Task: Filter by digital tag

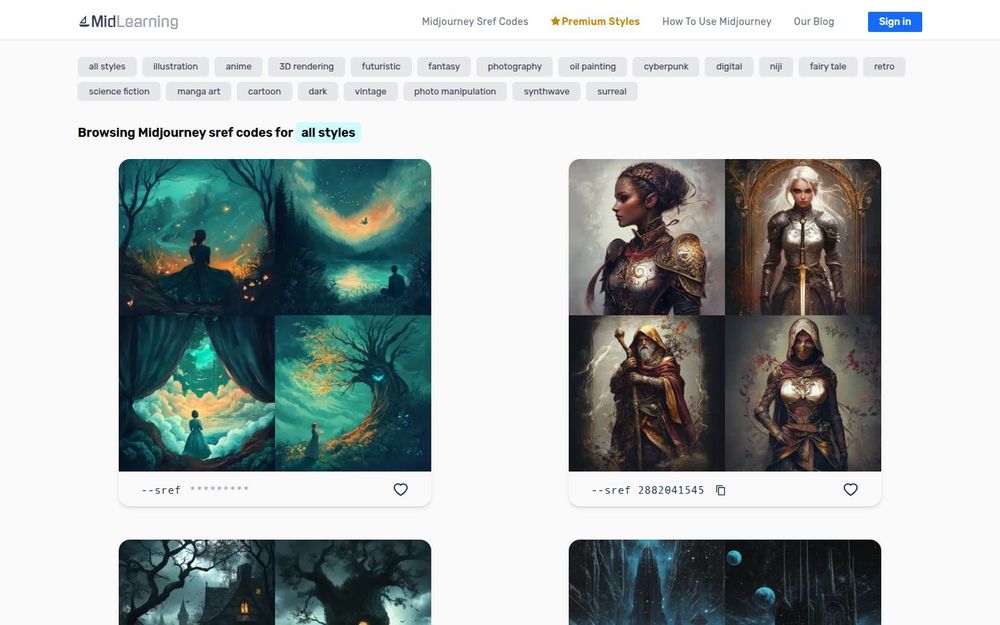Action: pos(729,66)
